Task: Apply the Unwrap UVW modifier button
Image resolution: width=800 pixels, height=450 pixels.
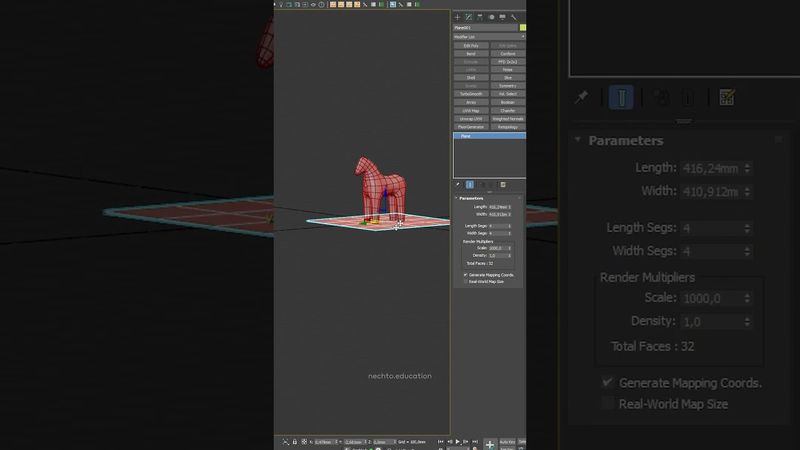Action: (471, 118)
